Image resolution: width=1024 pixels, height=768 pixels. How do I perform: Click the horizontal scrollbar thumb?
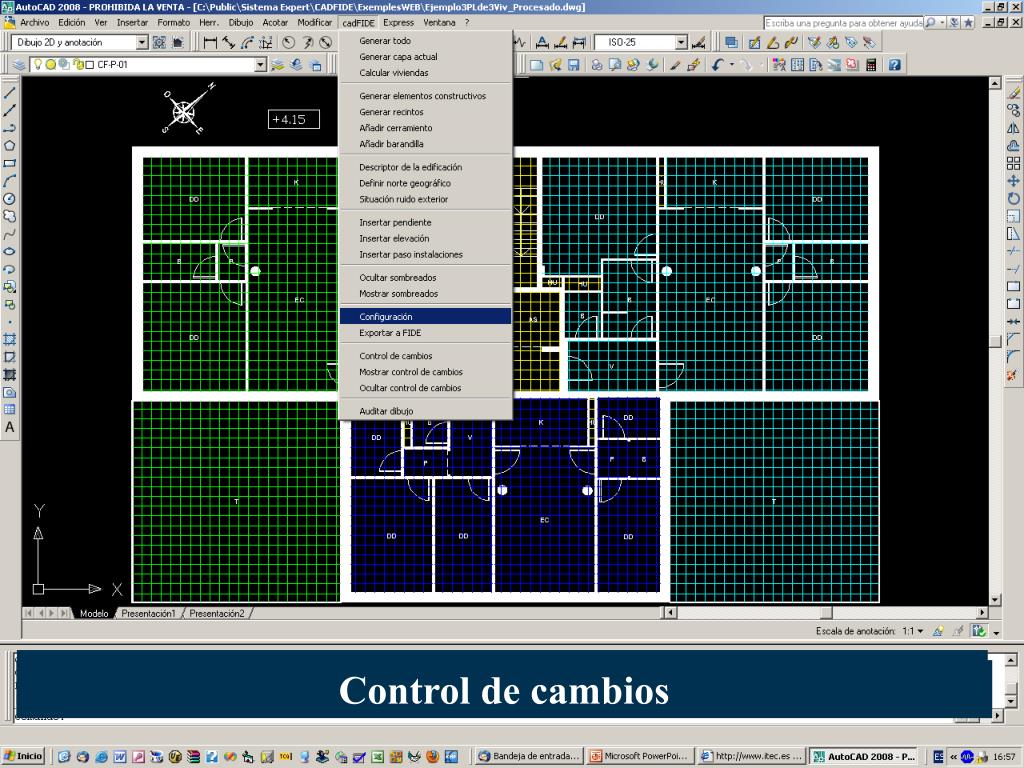coord(826,613)
